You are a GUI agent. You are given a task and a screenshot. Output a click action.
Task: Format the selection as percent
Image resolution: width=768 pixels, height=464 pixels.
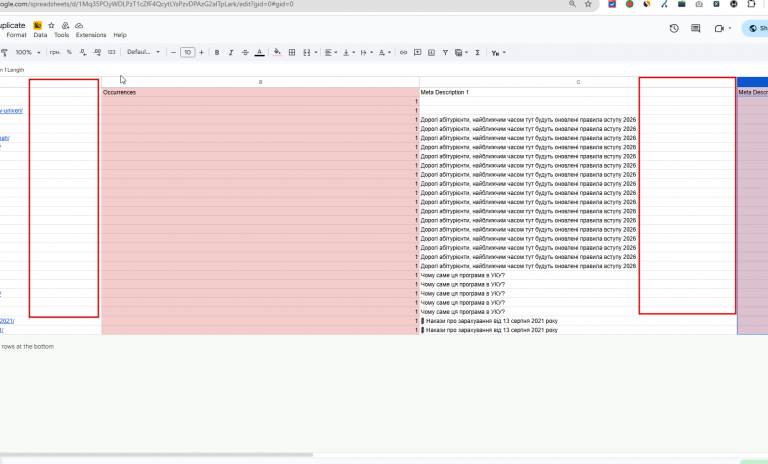click(69, 52)
